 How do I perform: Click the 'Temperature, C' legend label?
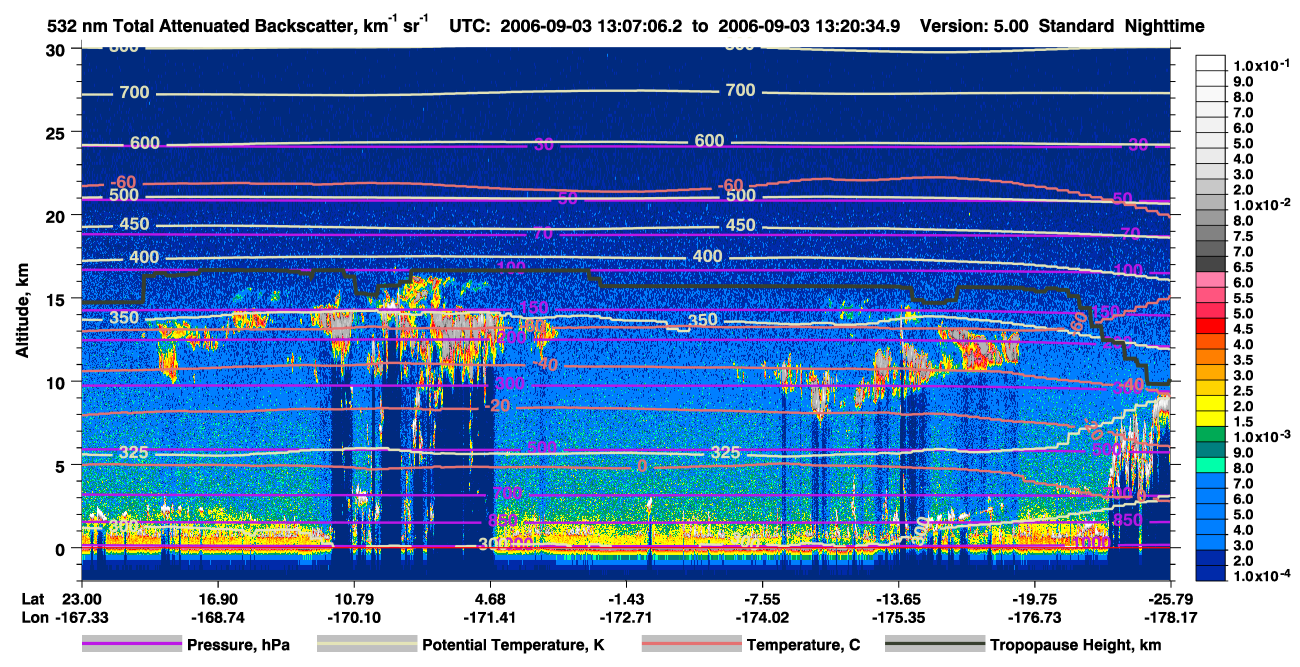click(803, 645)
